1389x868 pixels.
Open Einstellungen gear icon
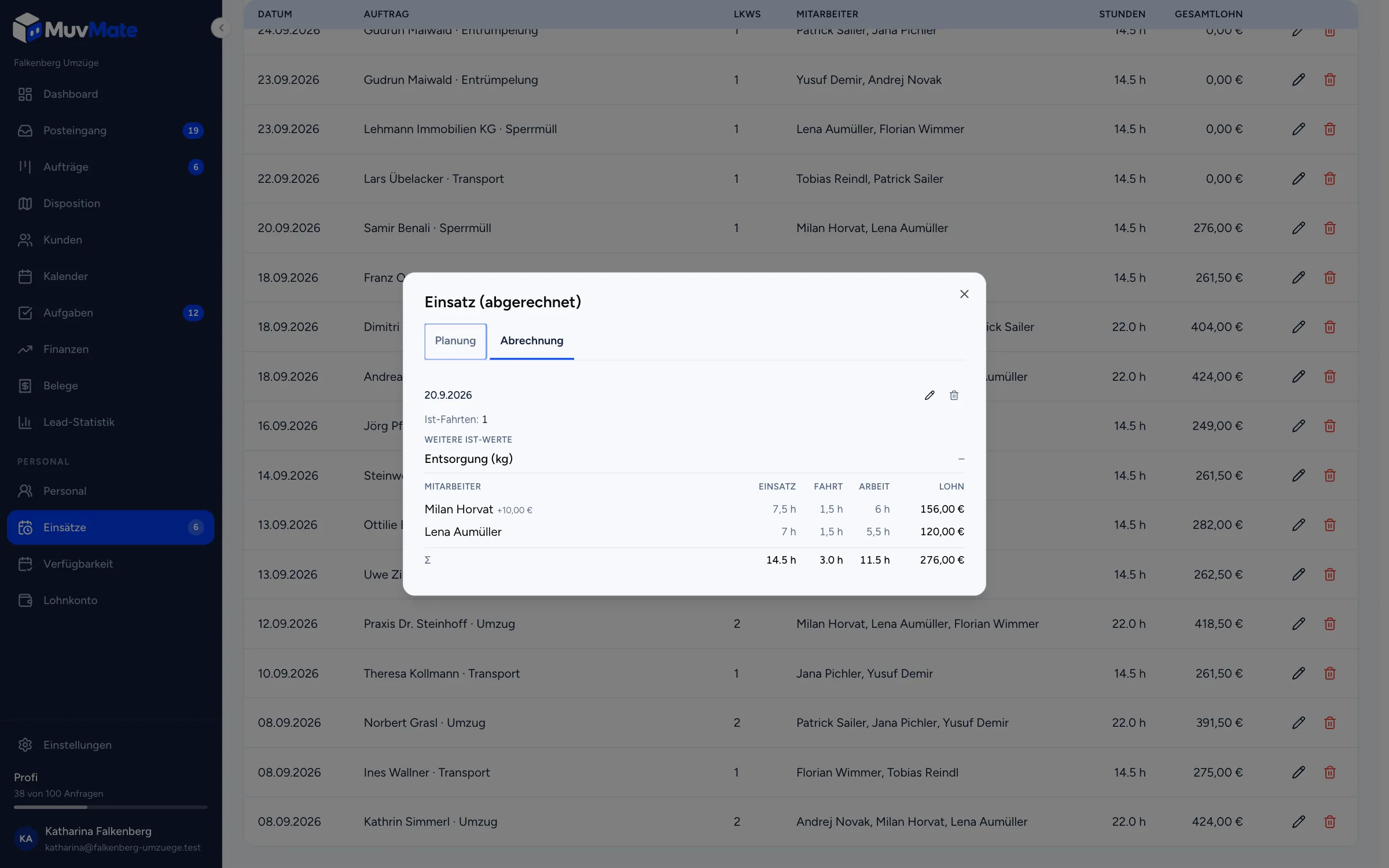pyautogui.click(x=25, y=745)
